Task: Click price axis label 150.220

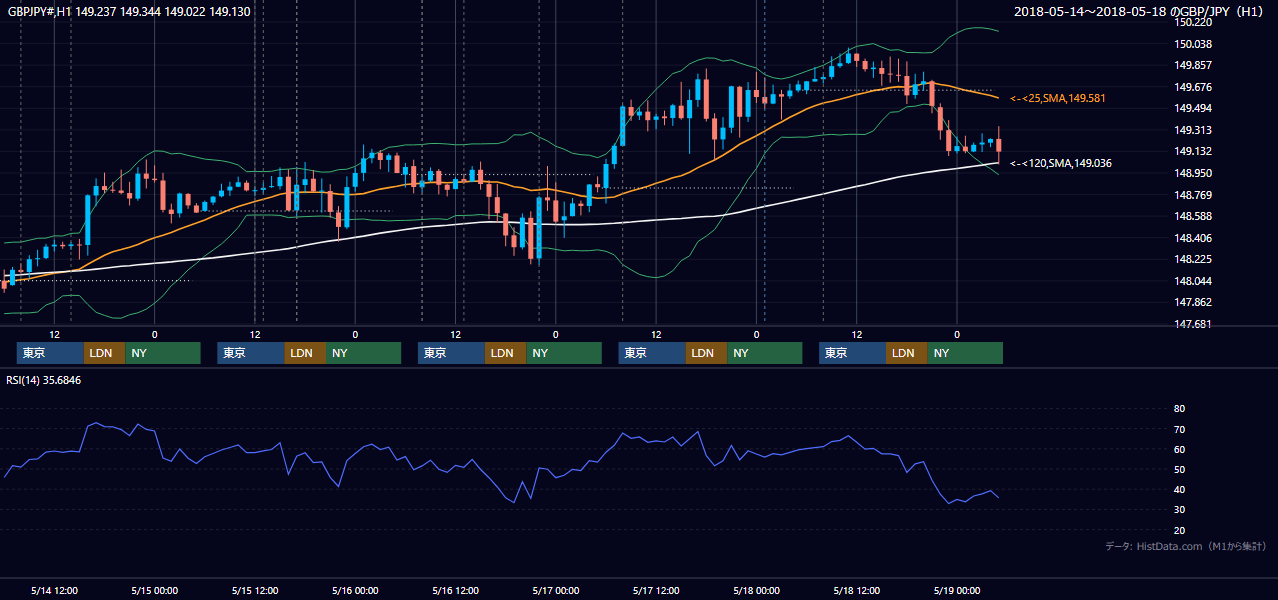Action: [1195, 22]
